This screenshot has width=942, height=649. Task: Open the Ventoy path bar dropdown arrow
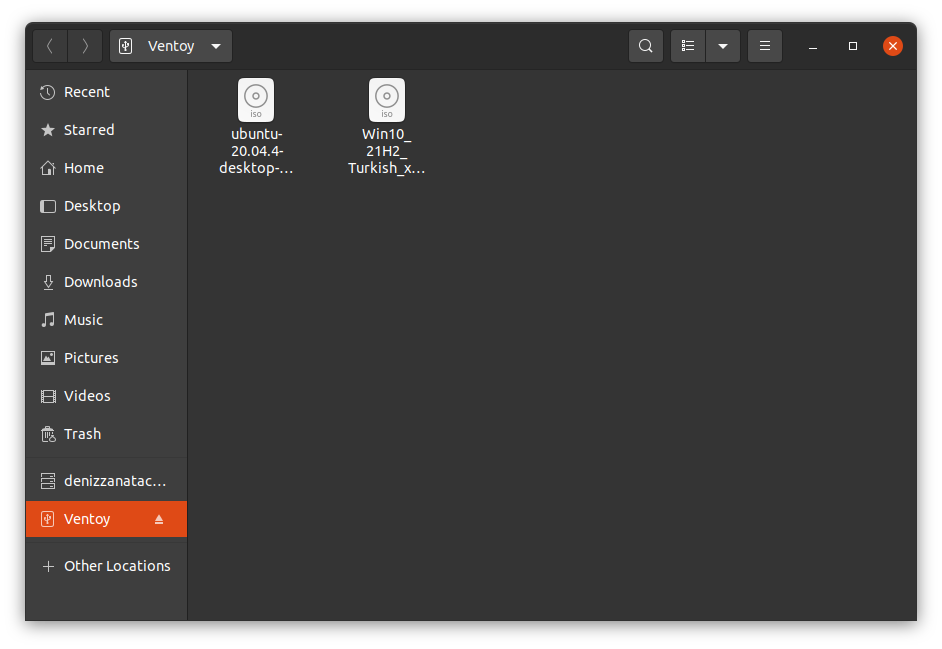click(216, 46)
